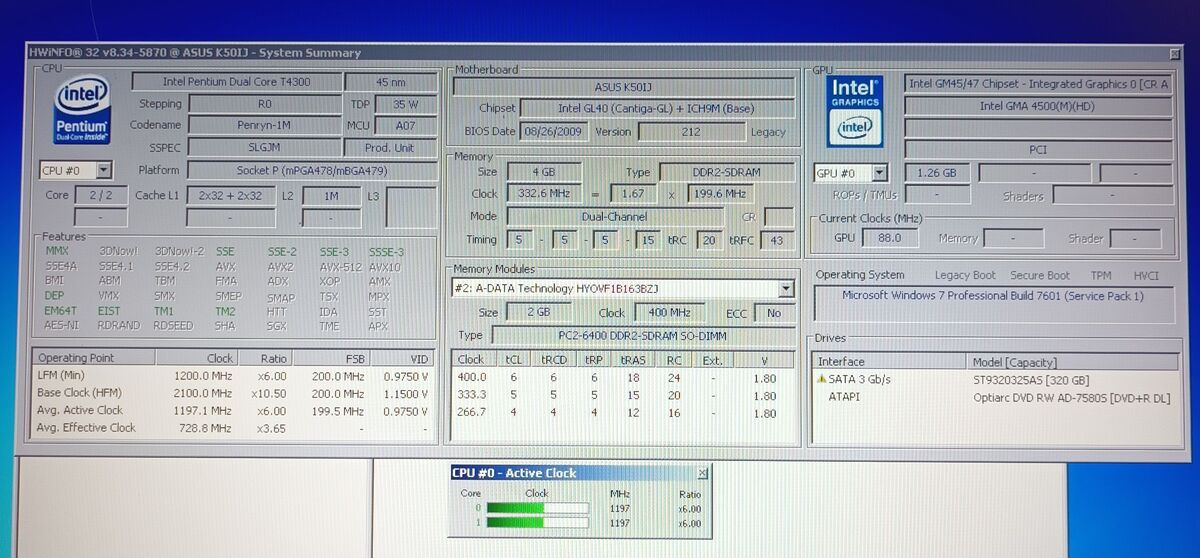Click the 45 nm process field
The width and height of the screenshot is (1200, 558).
click(390, 82)
